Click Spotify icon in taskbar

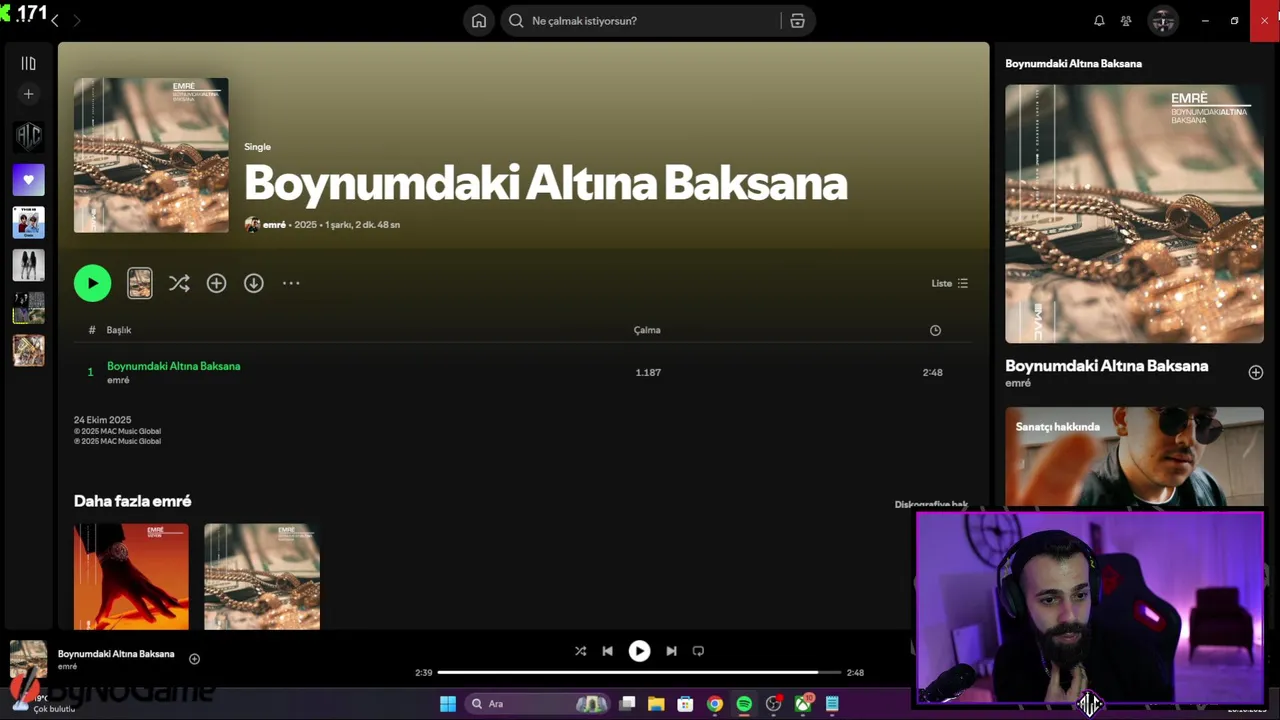coord(744,704)
